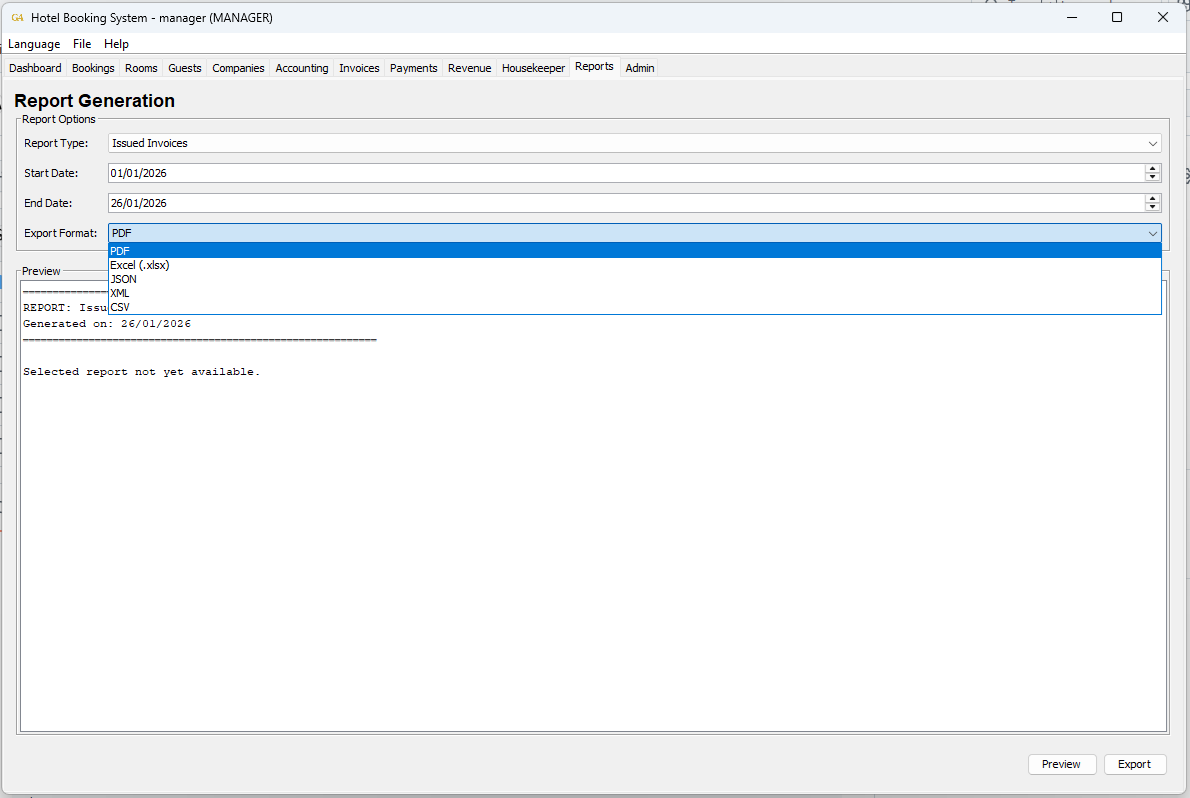1190x798 pixels.
Task: Decrement Start Date with down arrow
Action: (x=1153, y=178)
